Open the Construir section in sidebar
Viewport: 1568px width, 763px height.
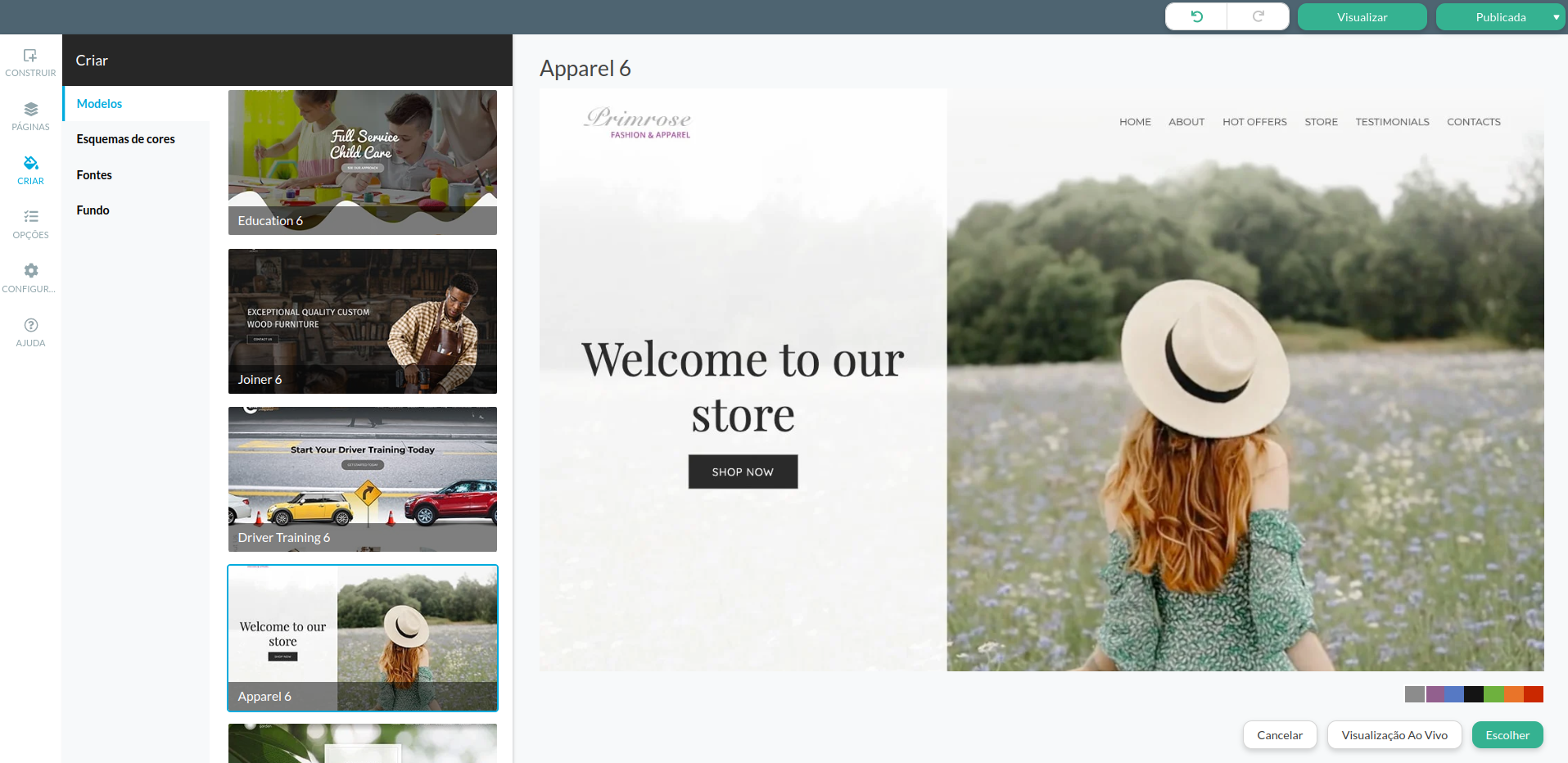tap(30, 62)
